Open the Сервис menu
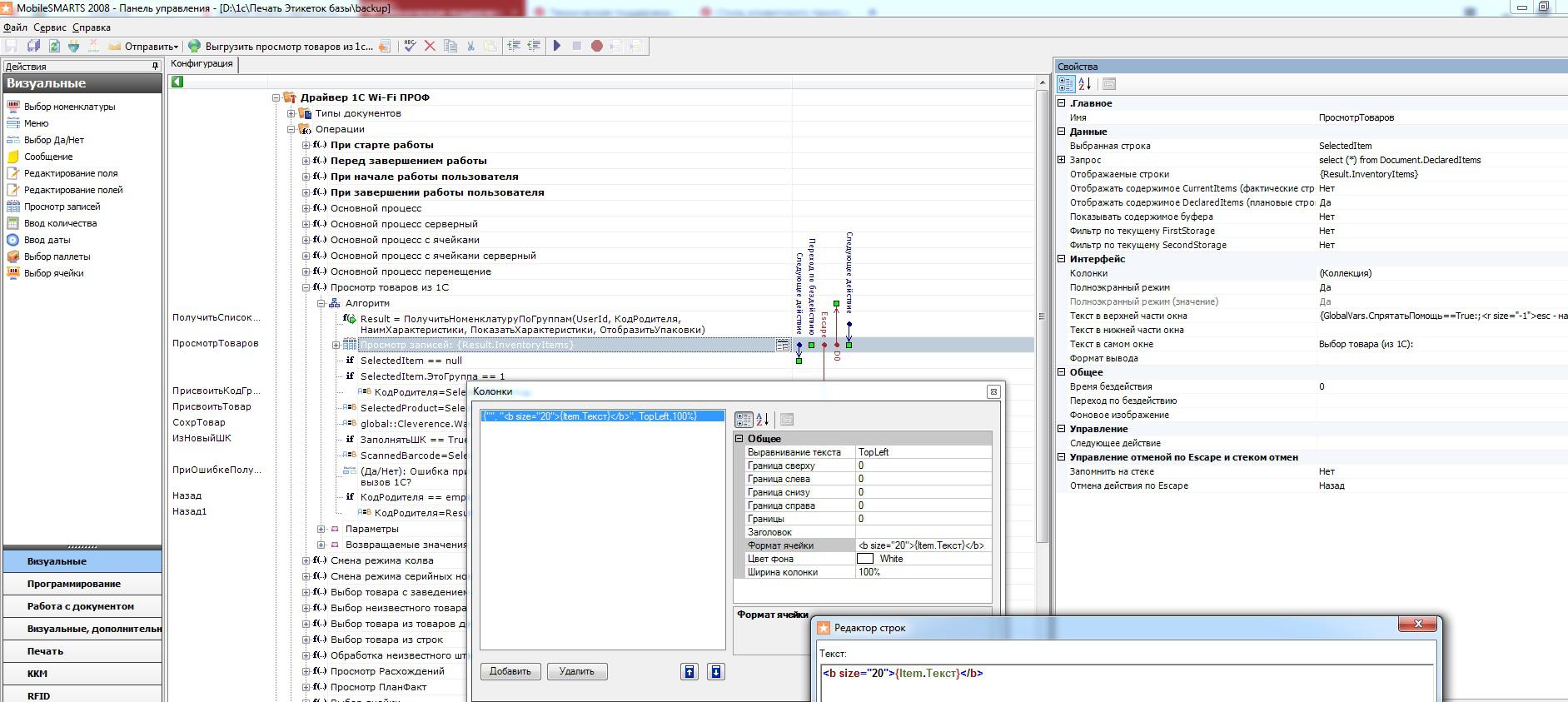1568x702 pixels. (50, 27)
